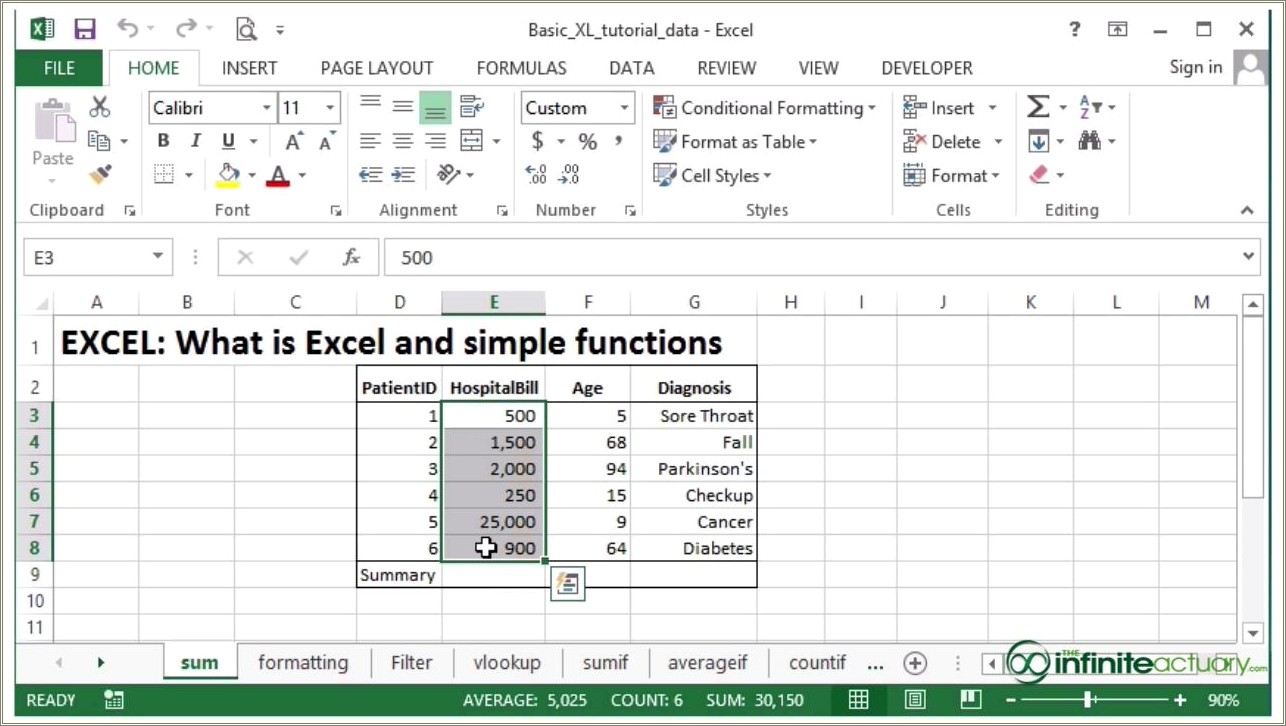Click the Orientation text angle icon
This screenshot has width=1286, height=726.
click(x=448, y=175)
